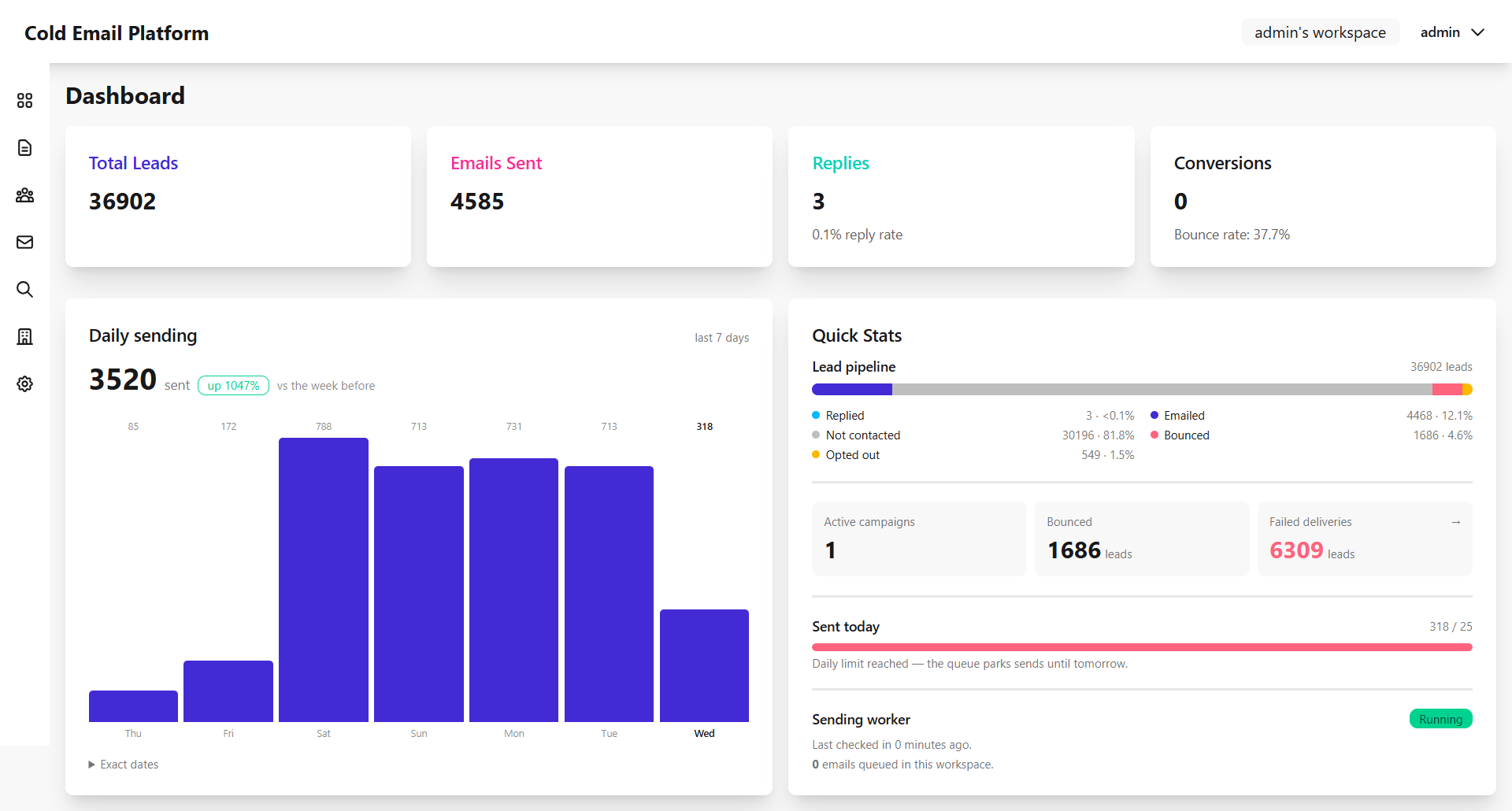Open the mail envelope icon in sidebar
The image size is (1512, 811).
click(24, 243)
